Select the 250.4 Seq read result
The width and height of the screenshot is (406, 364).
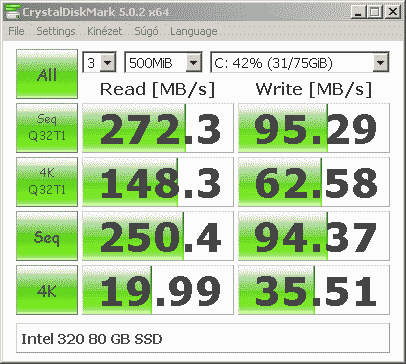[x=158, y=236]
